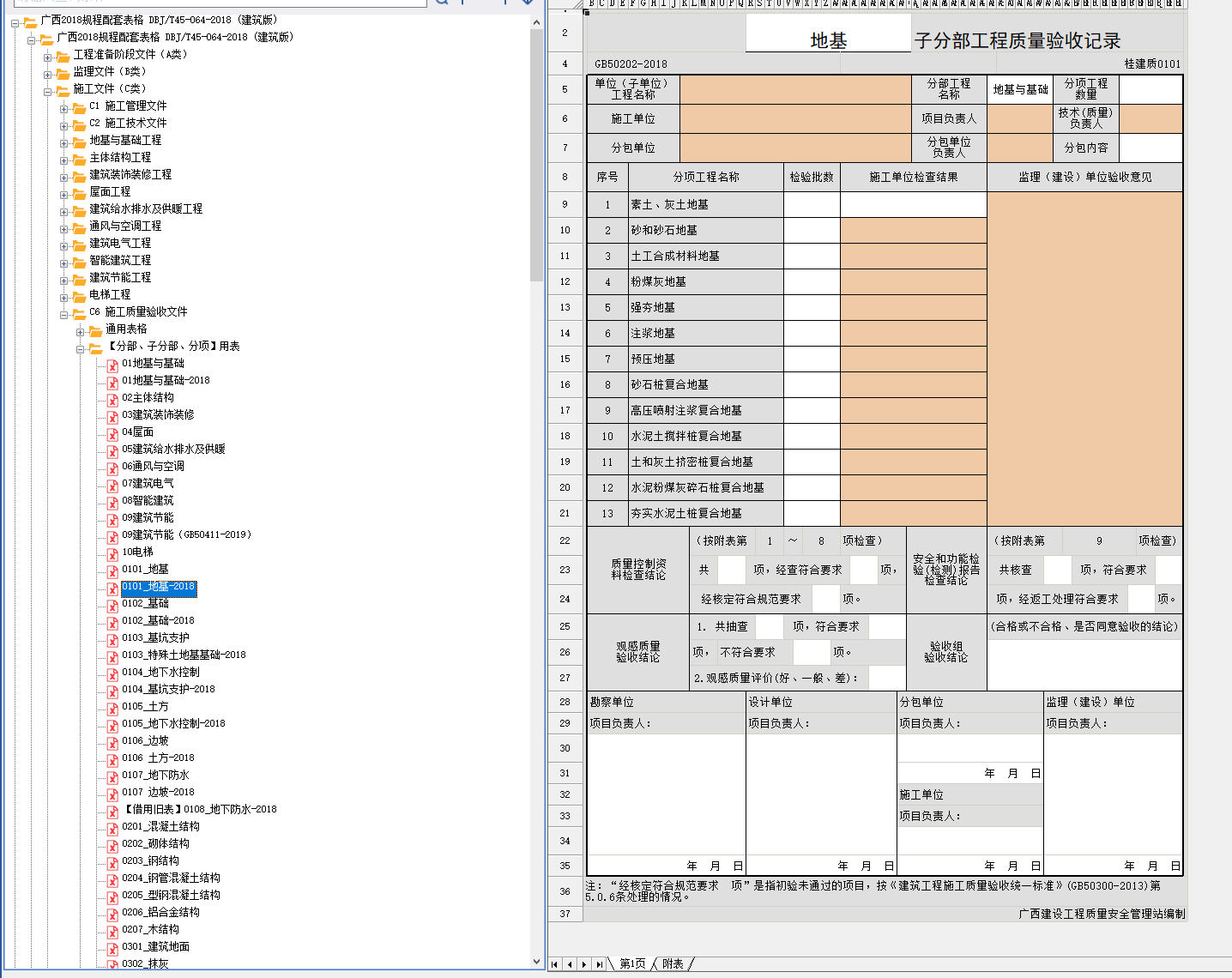Click the tree panel scrollbar thumb
1232x978 pixels.
537,154
